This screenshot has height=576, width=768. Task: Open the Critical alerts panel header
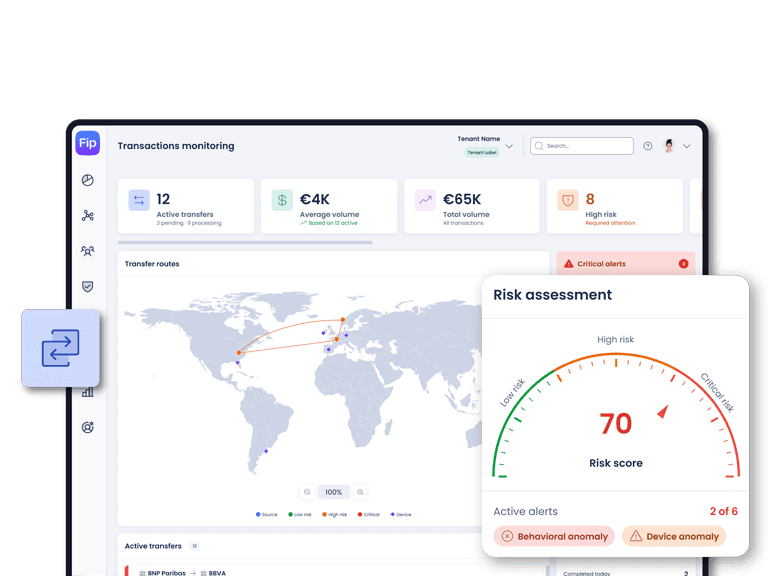626,264
